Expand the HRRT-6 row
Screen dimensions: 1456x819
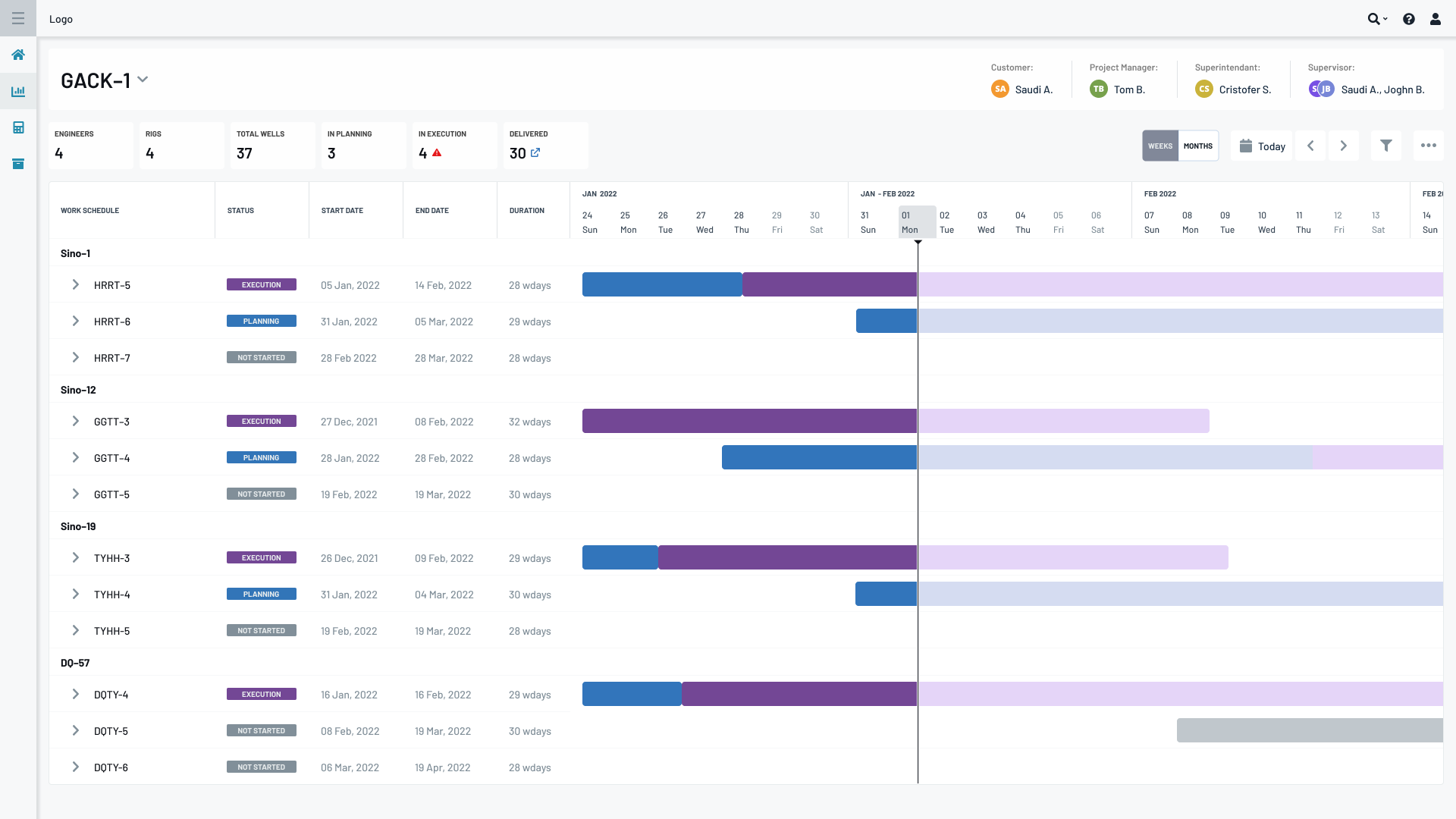click(x=75, y=321)
